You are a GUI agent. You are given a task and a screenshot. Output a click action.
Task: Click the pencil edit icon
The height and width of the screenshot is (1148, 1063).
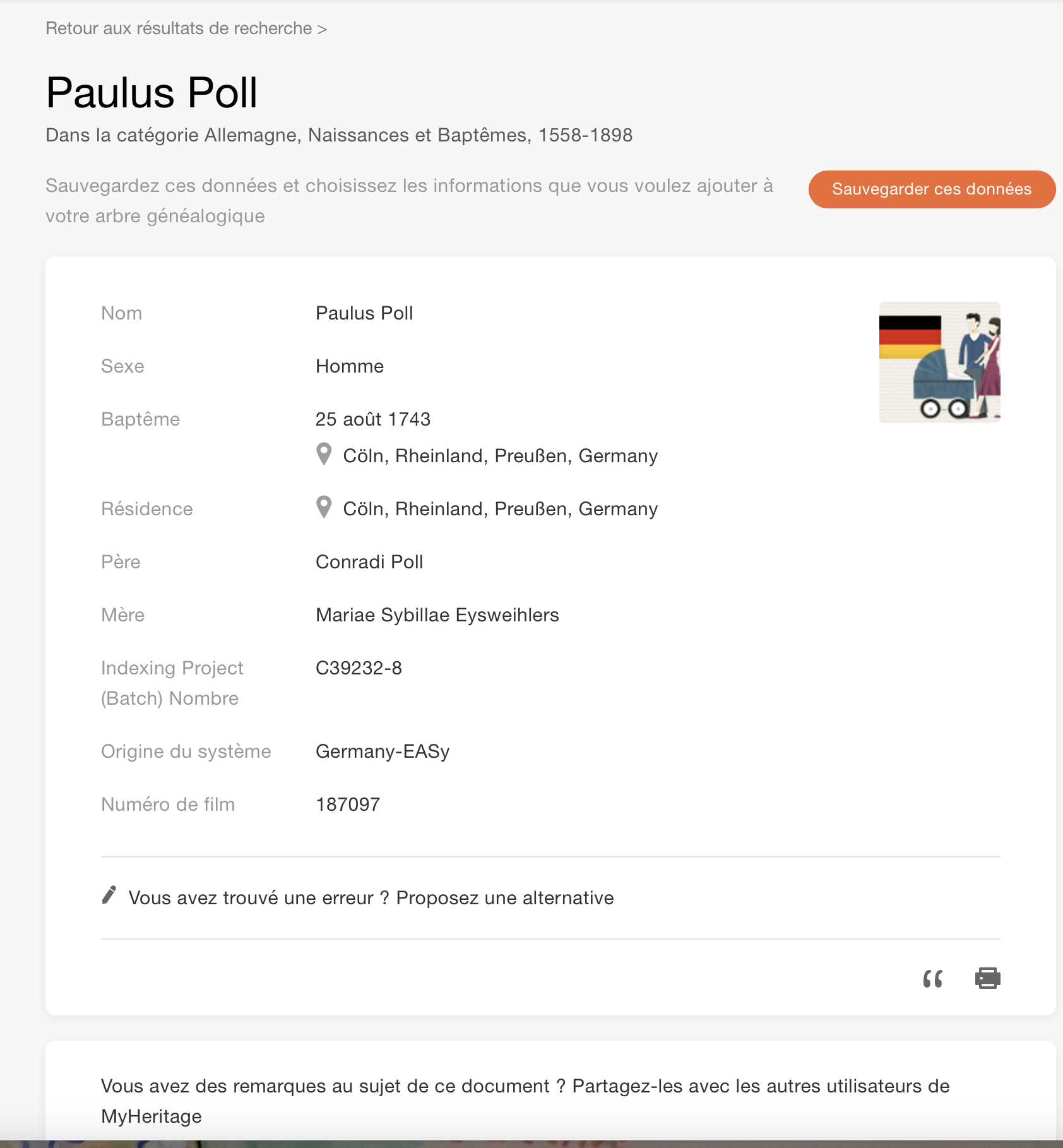coord(109,895)
